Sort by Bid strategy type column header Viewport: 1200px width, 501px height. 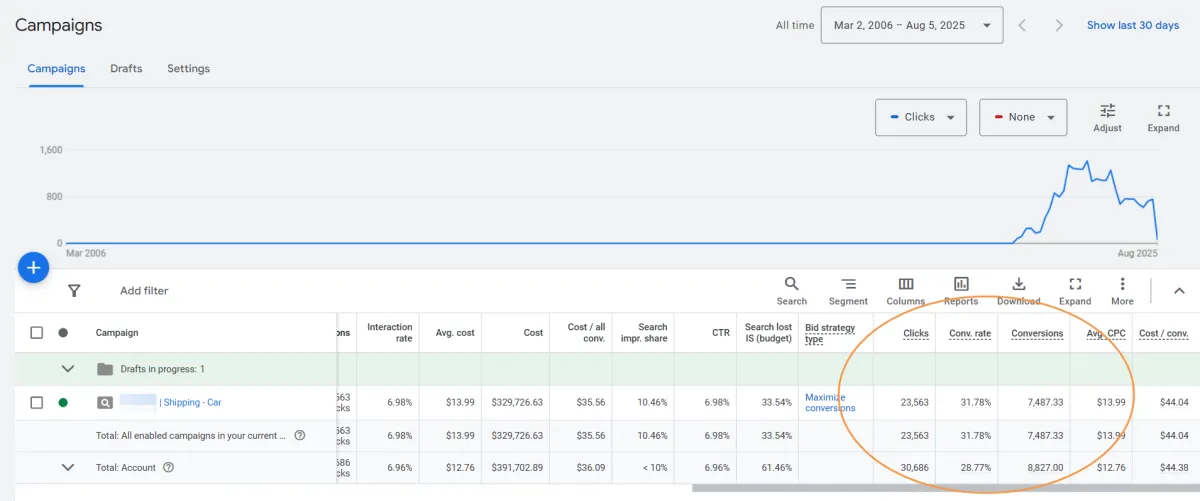[830, 333]
